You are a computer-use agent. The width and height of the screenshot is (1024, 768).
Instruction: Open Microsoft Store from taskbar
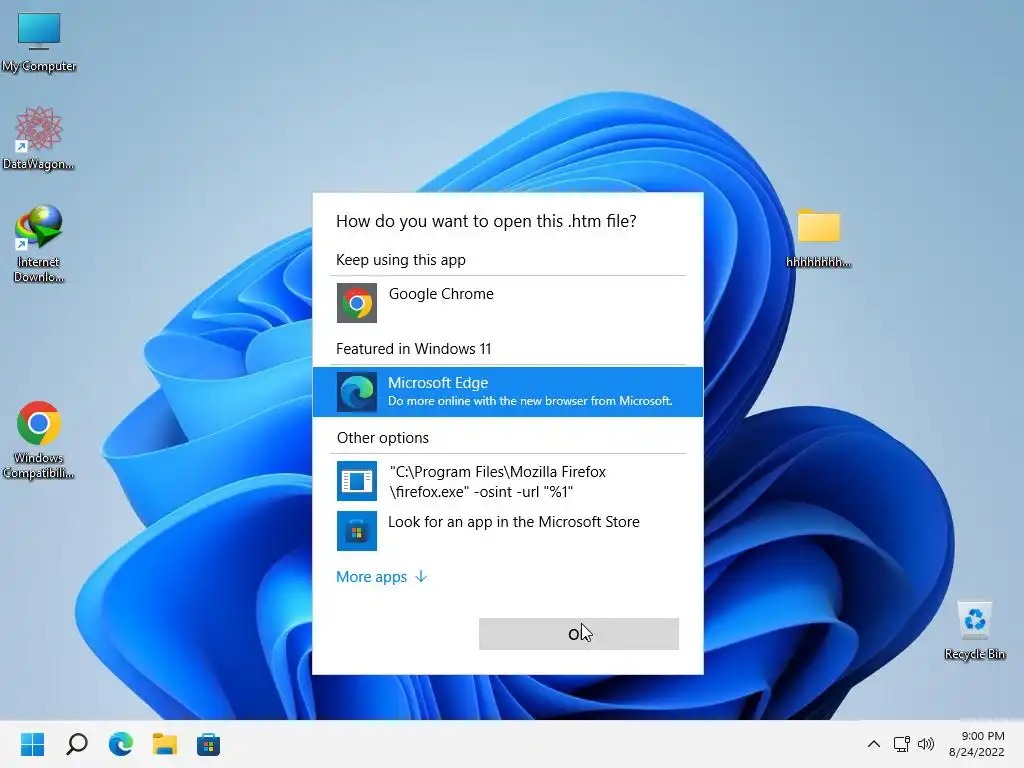(208, 744)
